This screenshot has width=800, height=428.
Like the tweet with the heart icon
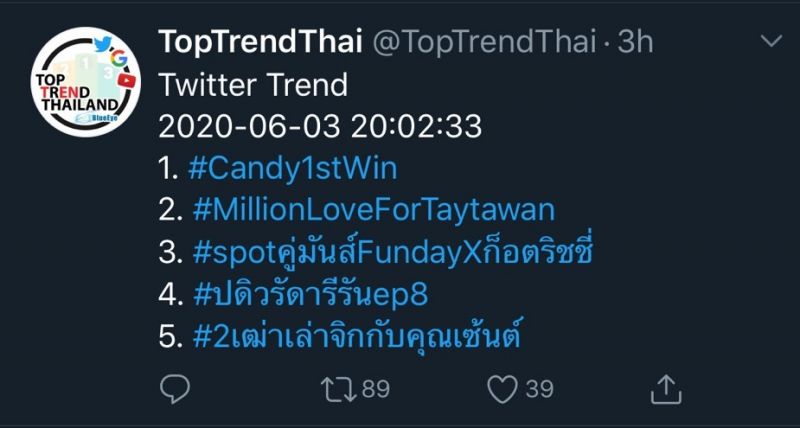tap(502, 388)
